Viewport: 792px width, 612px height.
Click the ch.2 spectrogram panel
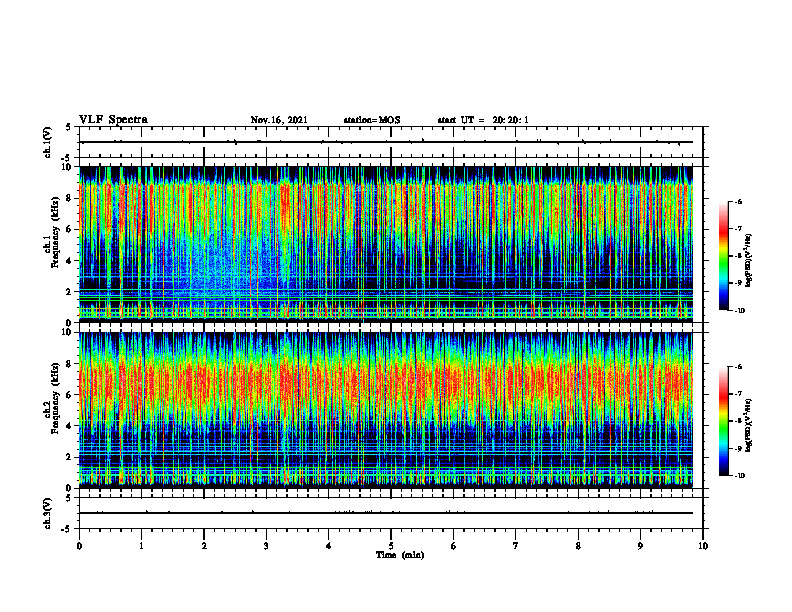[x=386, y=410]
